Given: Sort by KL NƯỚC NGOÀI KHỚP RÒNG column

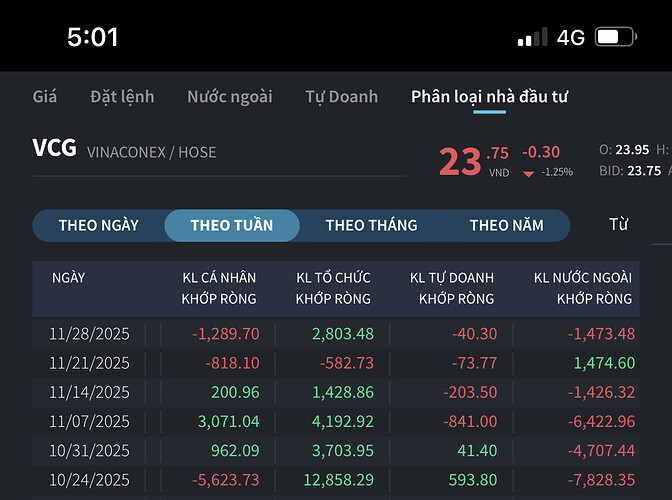Looking at the screenshot, I should 583,288.
